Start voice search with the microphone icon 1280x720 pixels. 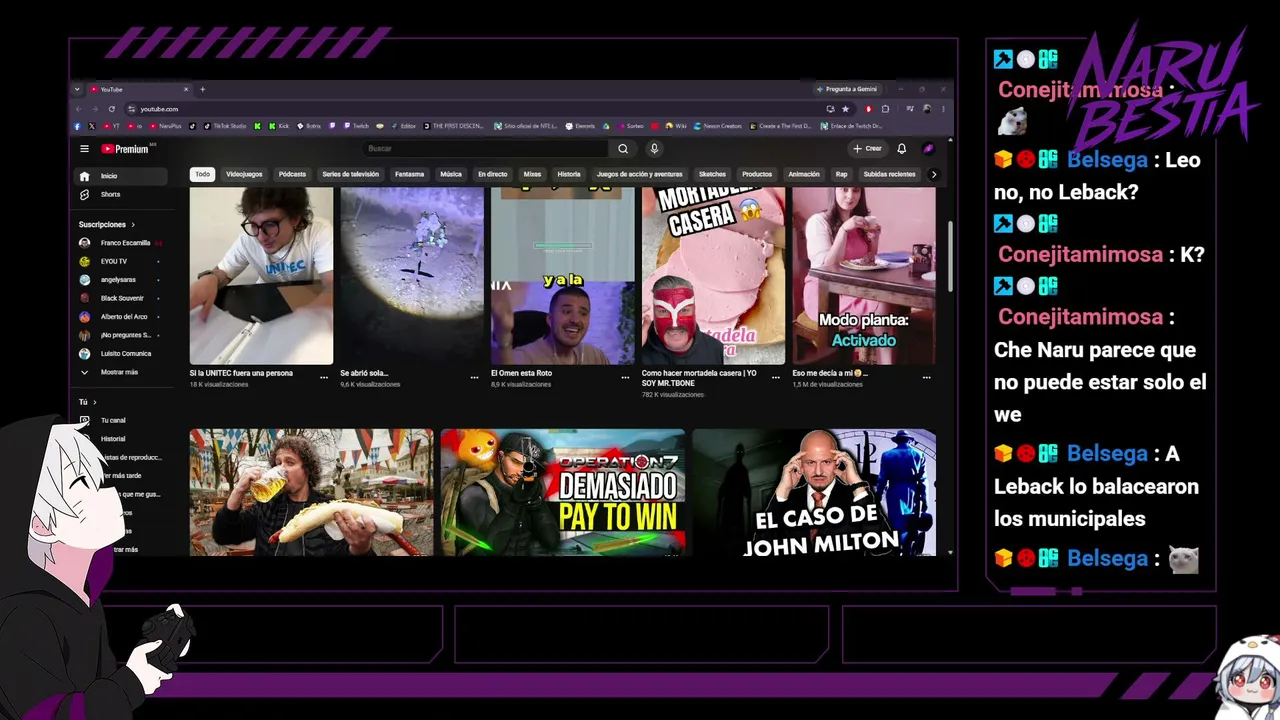[654, 149]
